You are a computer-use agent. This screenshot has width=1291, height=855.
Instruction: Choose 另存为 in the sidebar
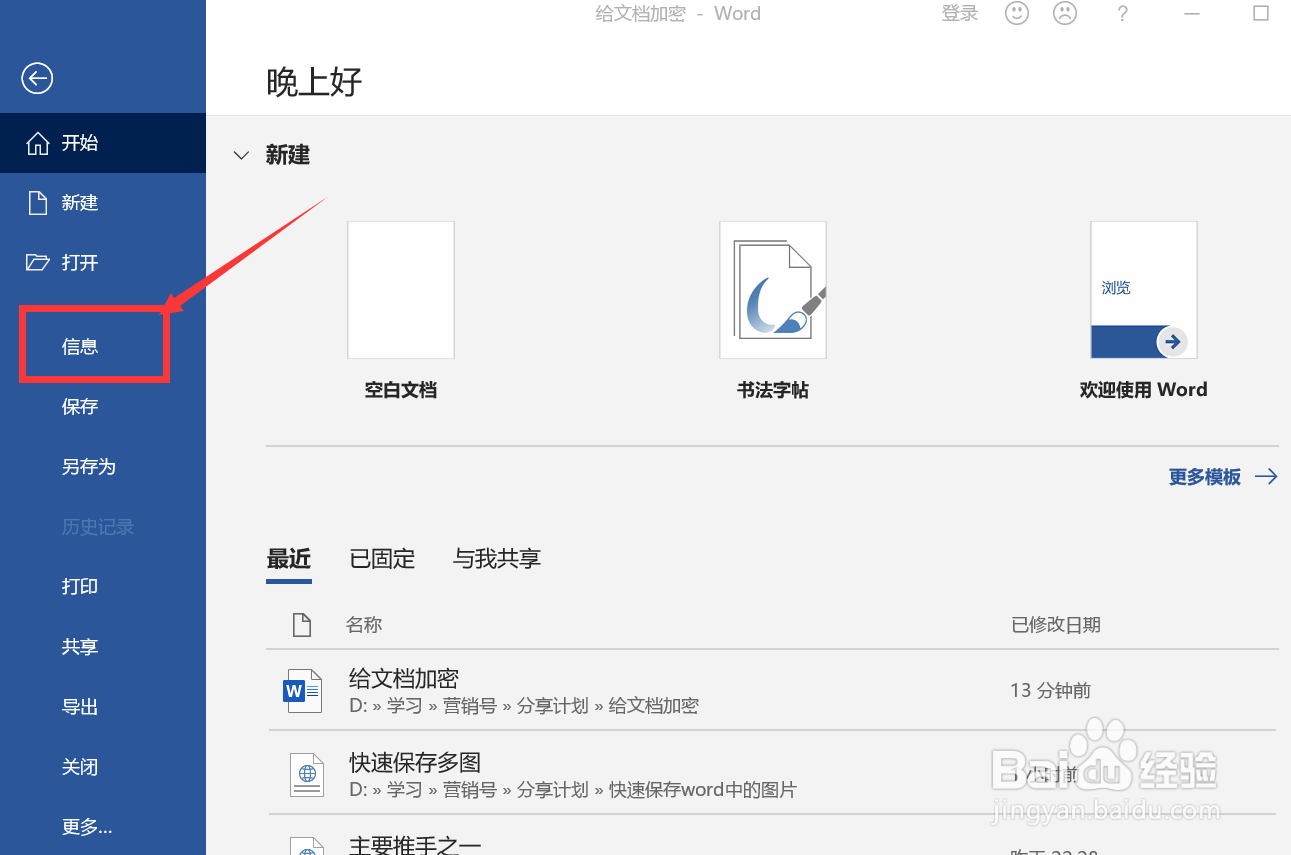coord(103,467)
